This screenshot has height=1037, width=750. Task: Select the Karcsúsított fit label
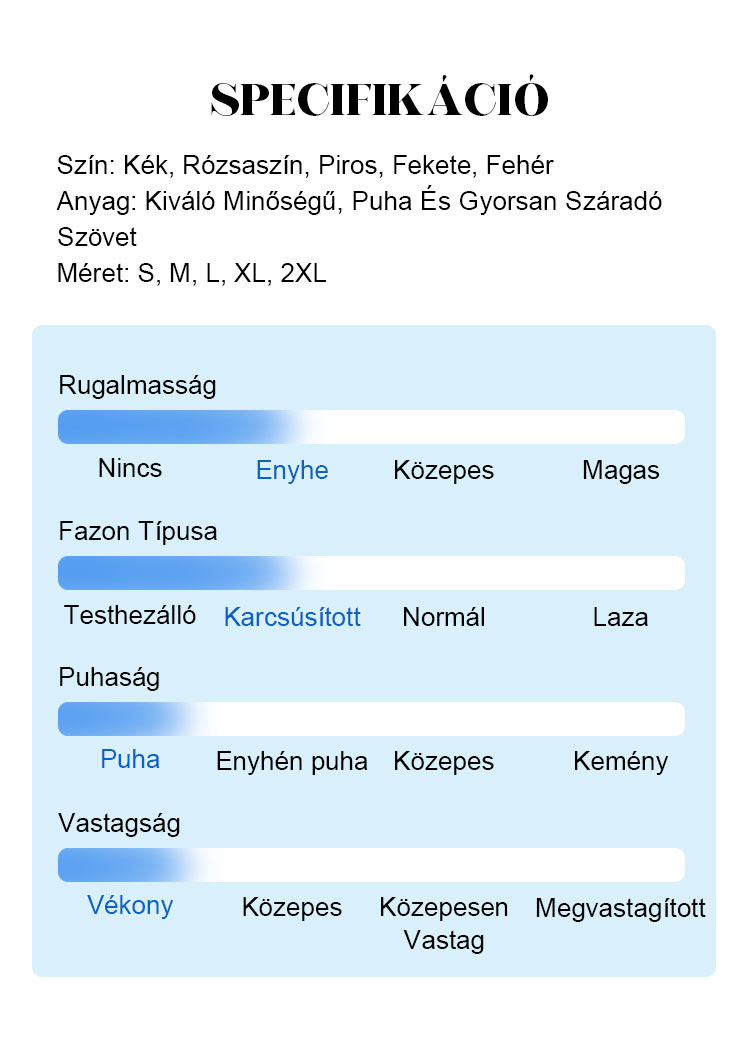coord(292,616)
